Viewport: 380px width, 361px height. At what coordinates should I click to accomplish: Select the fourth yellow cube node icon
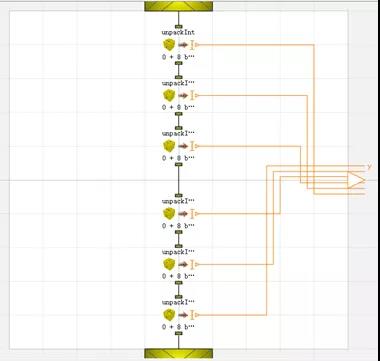pos(169,214)
